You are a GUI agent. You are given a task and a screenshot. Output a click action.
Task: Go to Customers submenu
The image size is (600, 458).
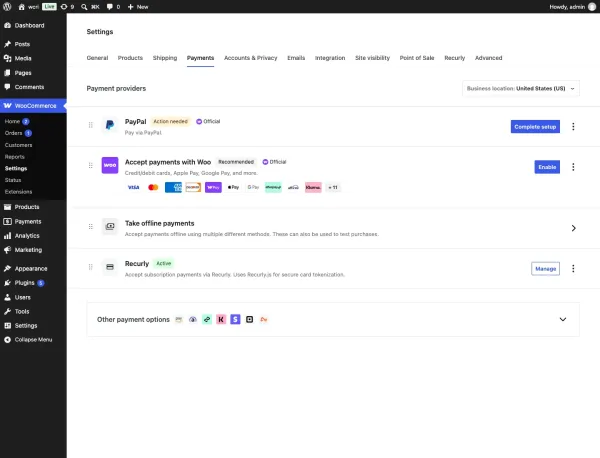coord(18,145)
